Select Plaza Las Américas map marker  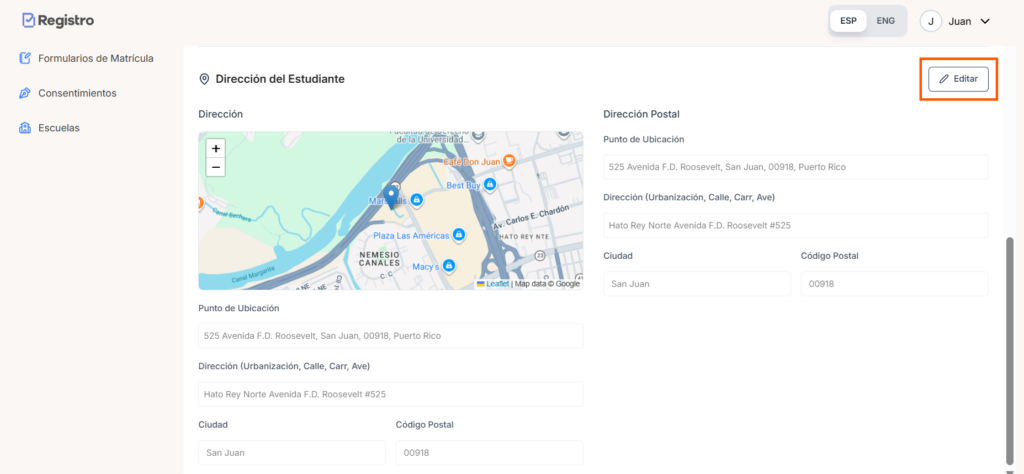click(458, 235)
